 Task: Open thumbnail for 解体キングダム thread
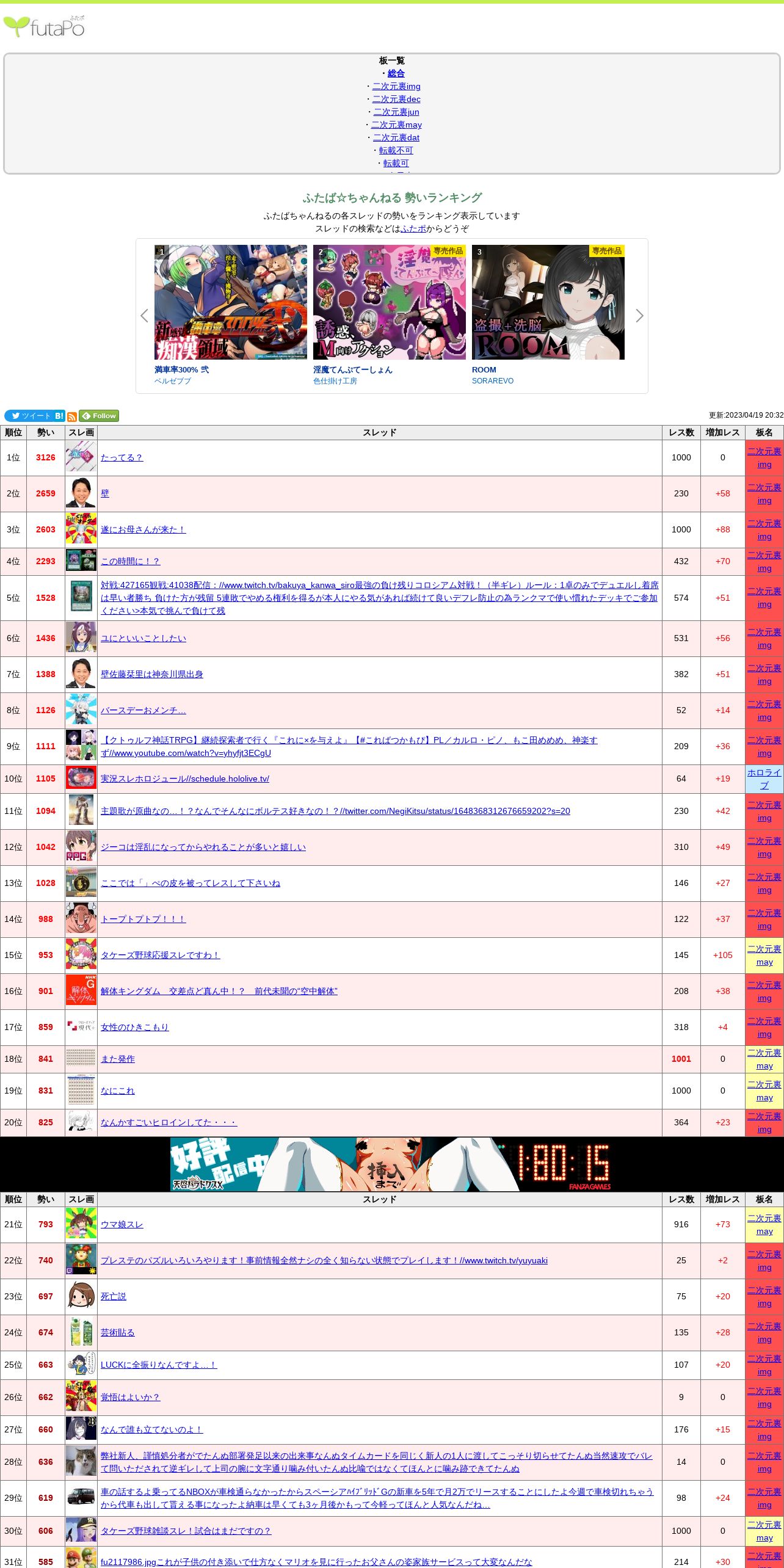(81, 990)
